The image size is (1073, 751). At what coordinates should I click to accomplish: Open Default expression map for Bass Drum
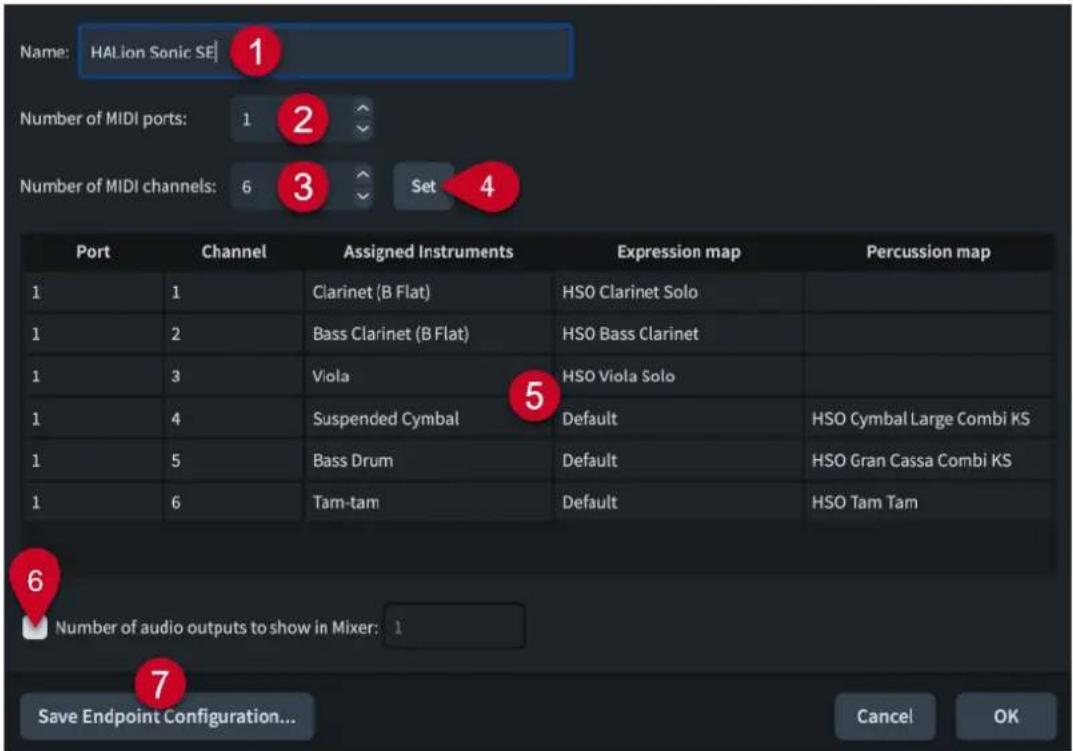coord(678,460)
